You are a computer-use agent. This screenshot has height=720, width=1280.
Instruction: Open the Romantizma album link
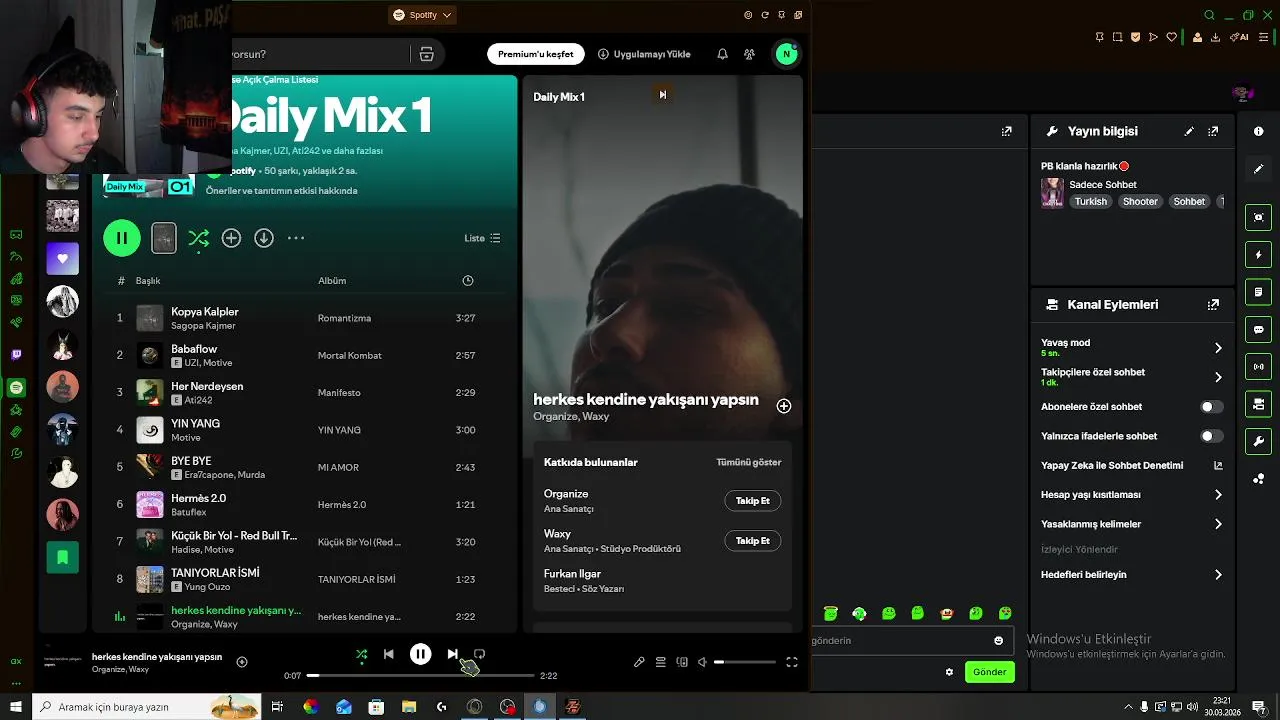pyautogui.click(x=344, y=318)
